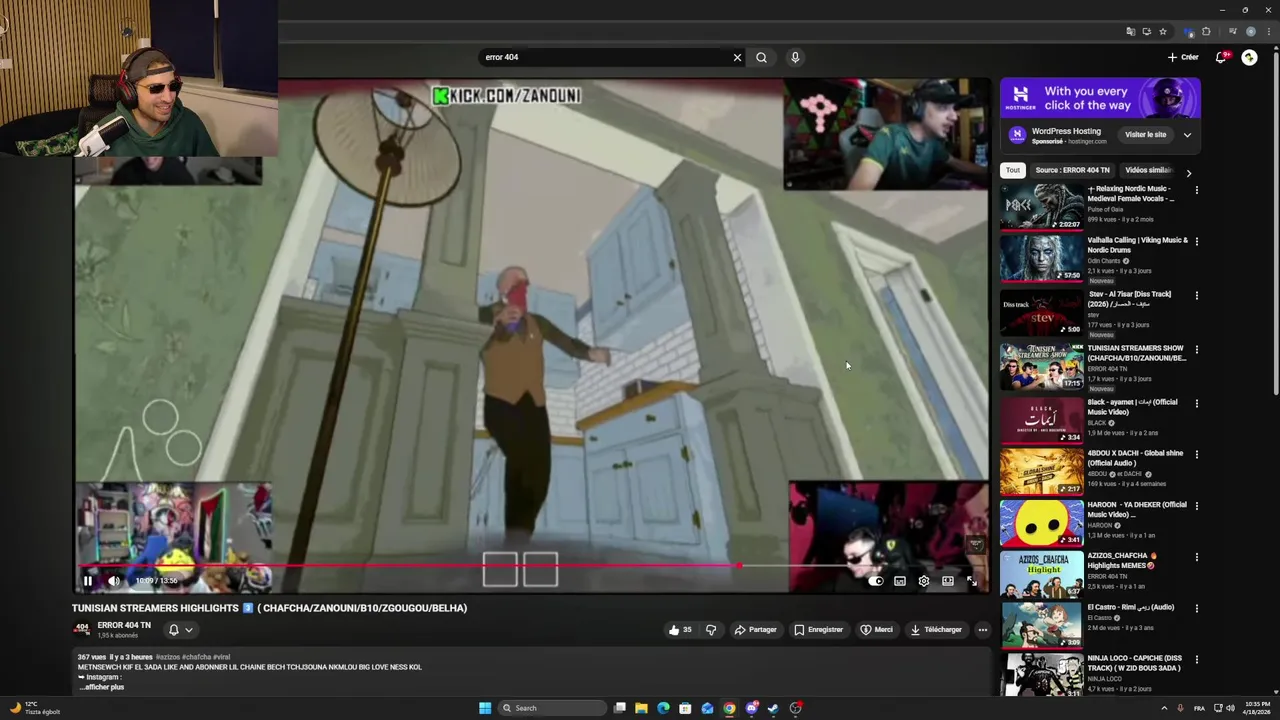Open options menu for Valhalla Calling video

point(1196,241)
